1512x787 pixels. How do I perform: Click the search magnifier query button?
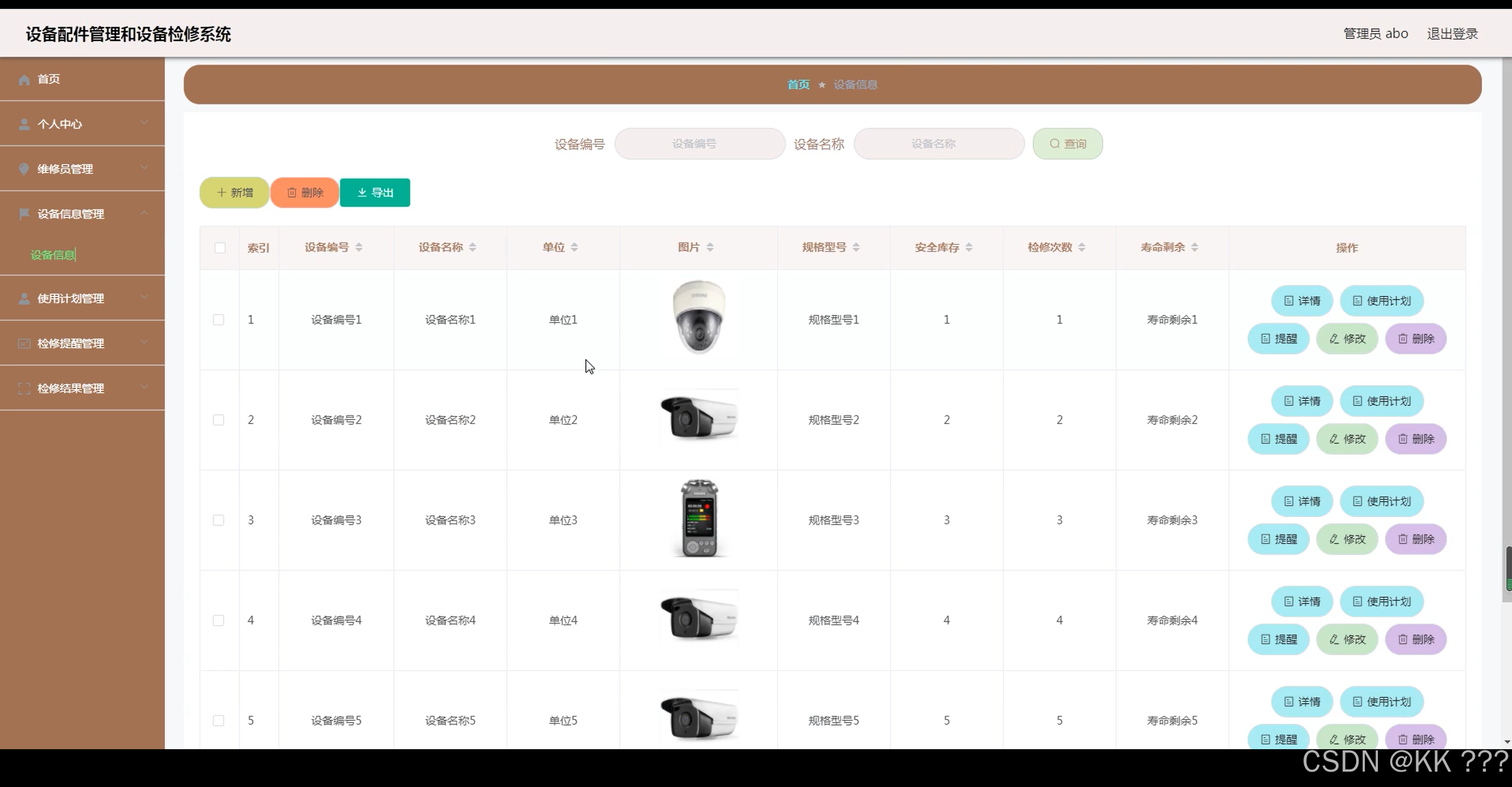(x=1067, y=144)
